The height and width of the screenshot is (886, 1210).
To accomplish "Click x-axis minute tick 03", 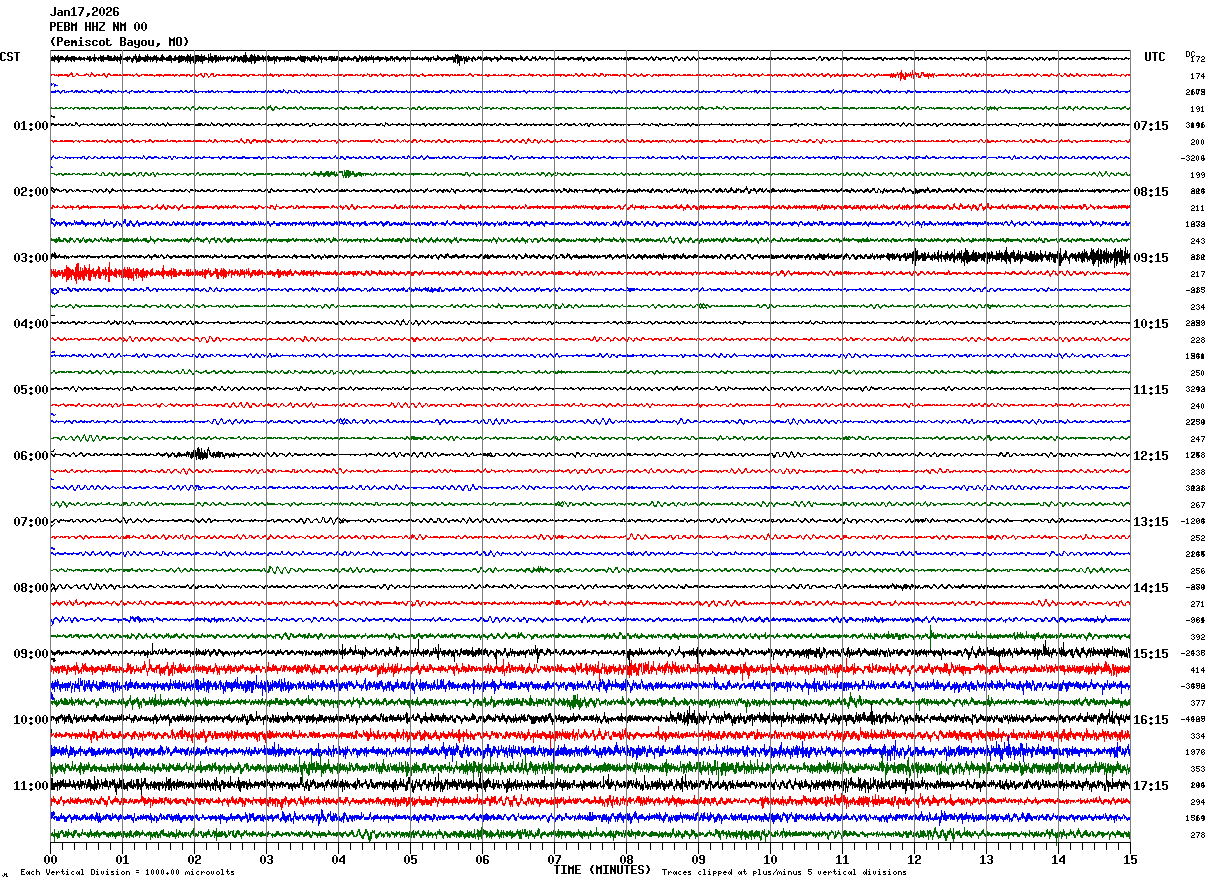I will tap(266, 859).
